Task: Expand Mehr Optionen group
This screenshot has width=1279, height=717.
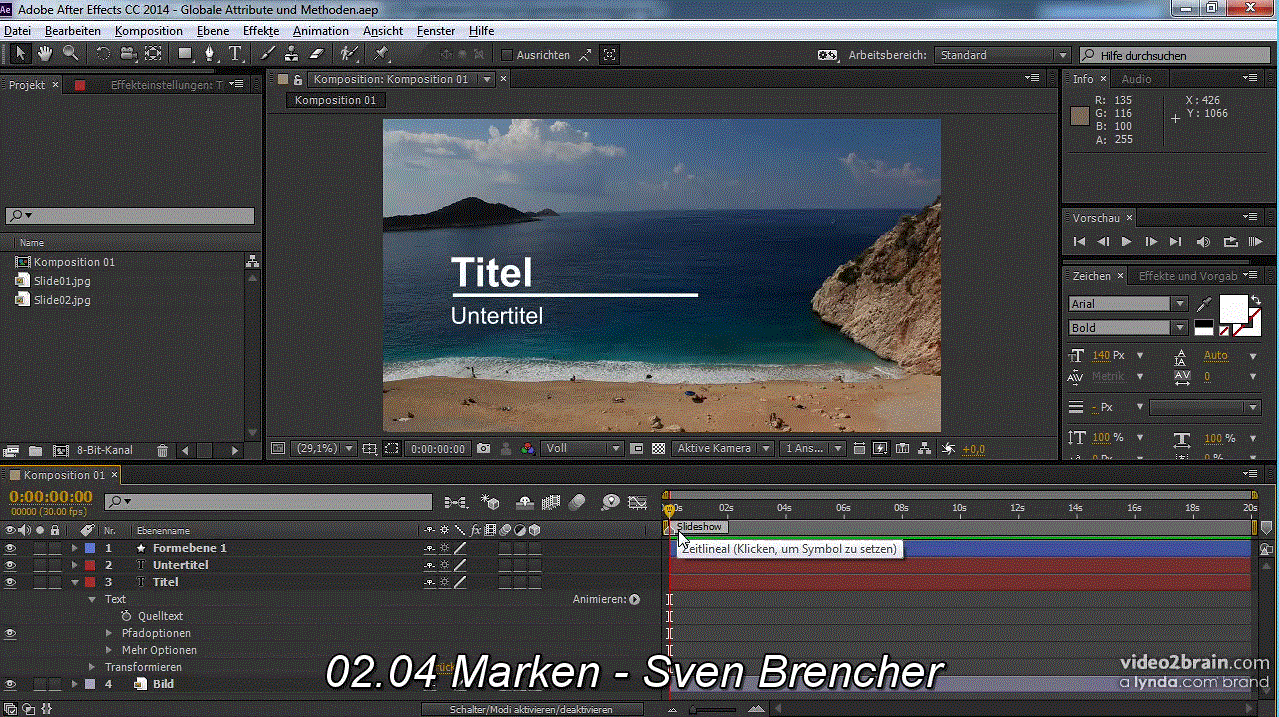Action: click(x=110, y=650)
